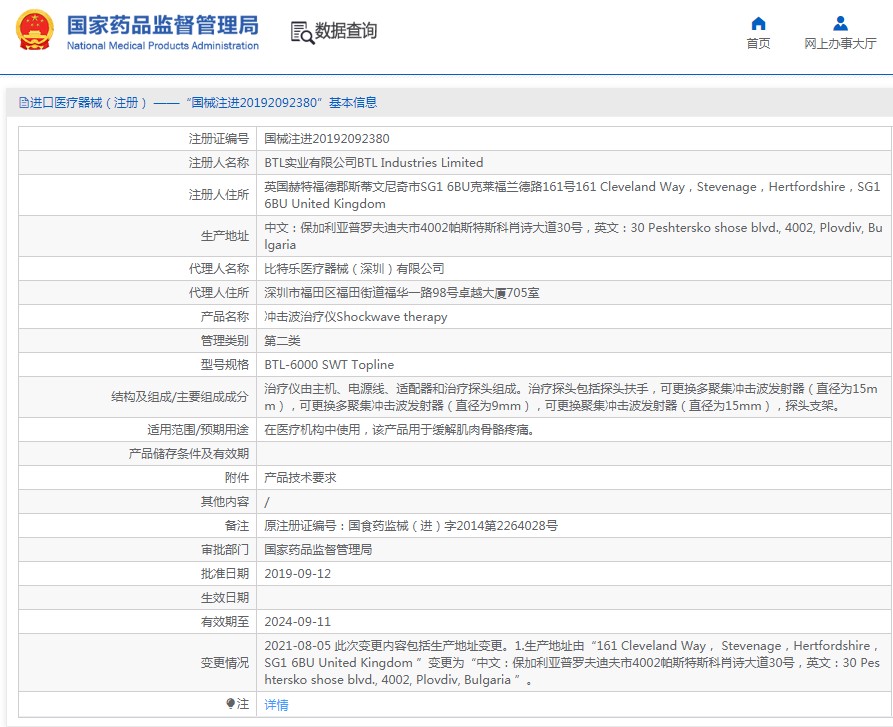This screenshot has height=727, width=893.
Task: Click the 结构及组成 description text
Action: click(x=571, y=397)
